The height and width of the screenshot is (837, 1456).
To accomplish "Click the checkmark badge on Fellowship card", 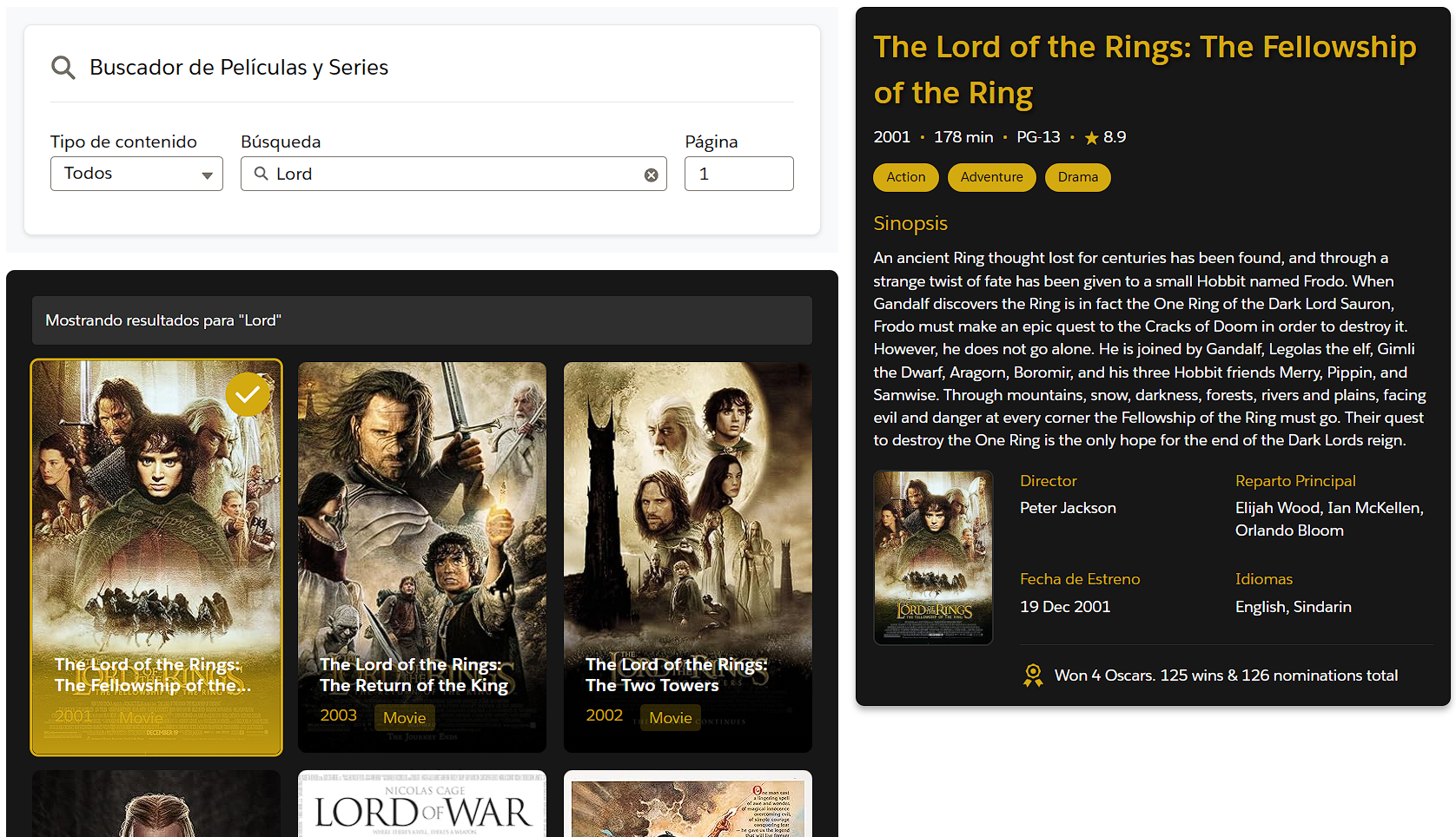I will 248,394.
